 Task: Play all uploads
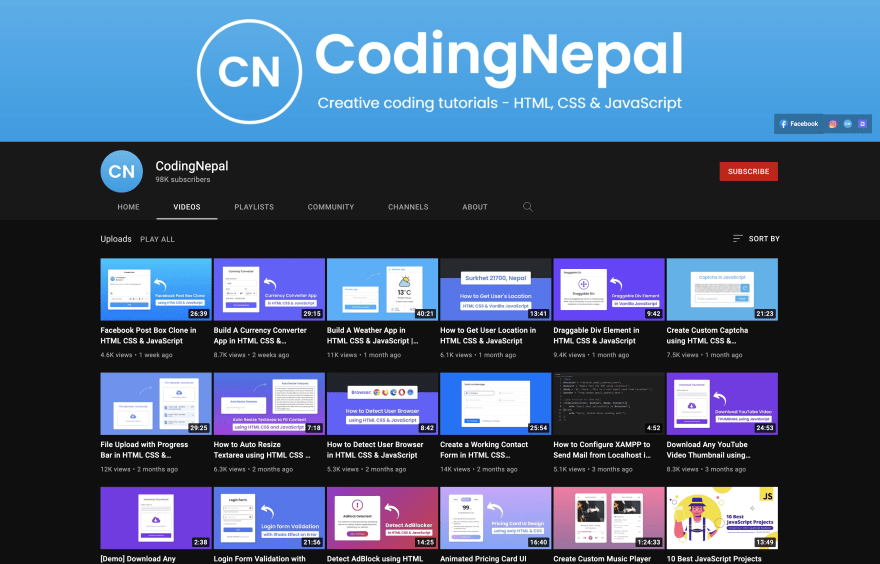pyautogui.click(x=157, y=239)
